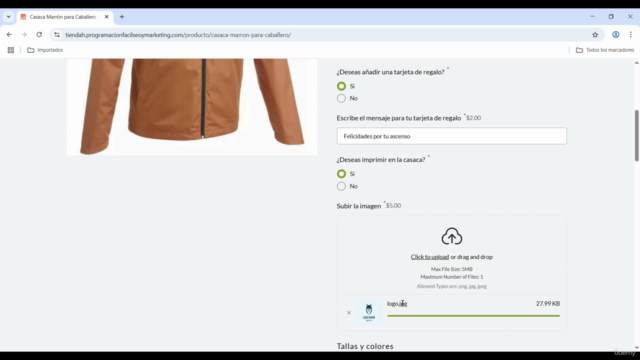This screenshot has width=640, height=360.
Task: Select Si for printing on jacket
Action: 341,174
